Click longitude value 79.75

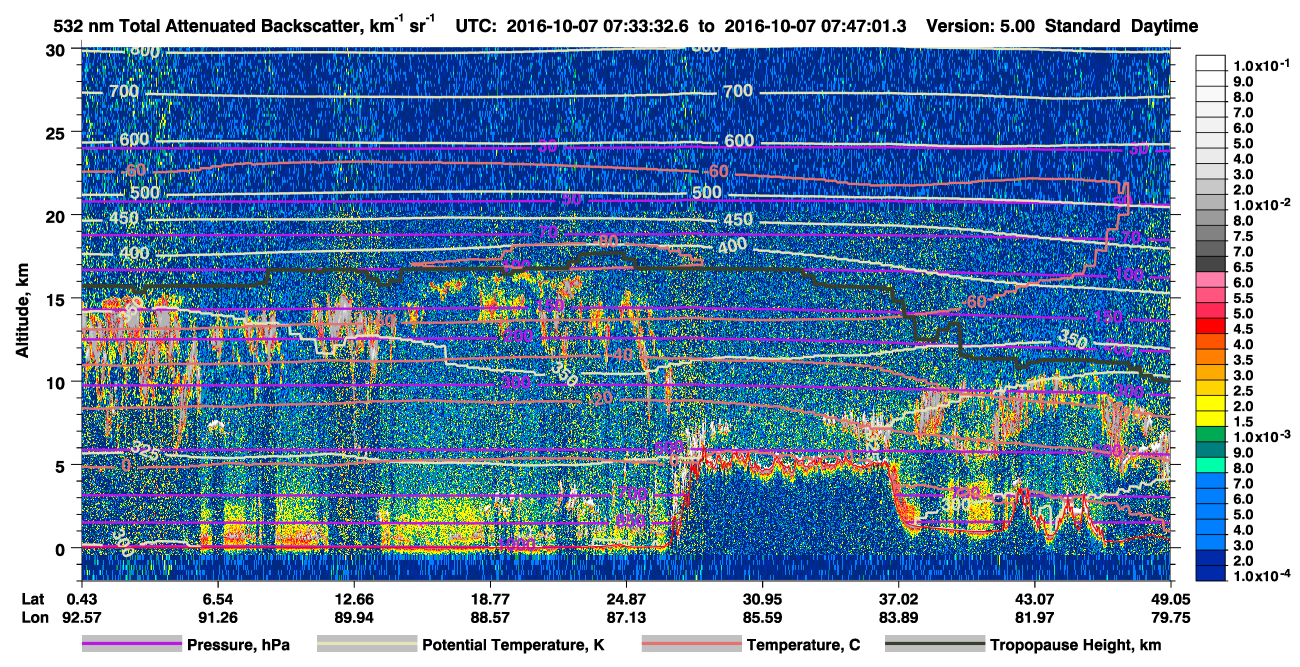pos(1170,616)
